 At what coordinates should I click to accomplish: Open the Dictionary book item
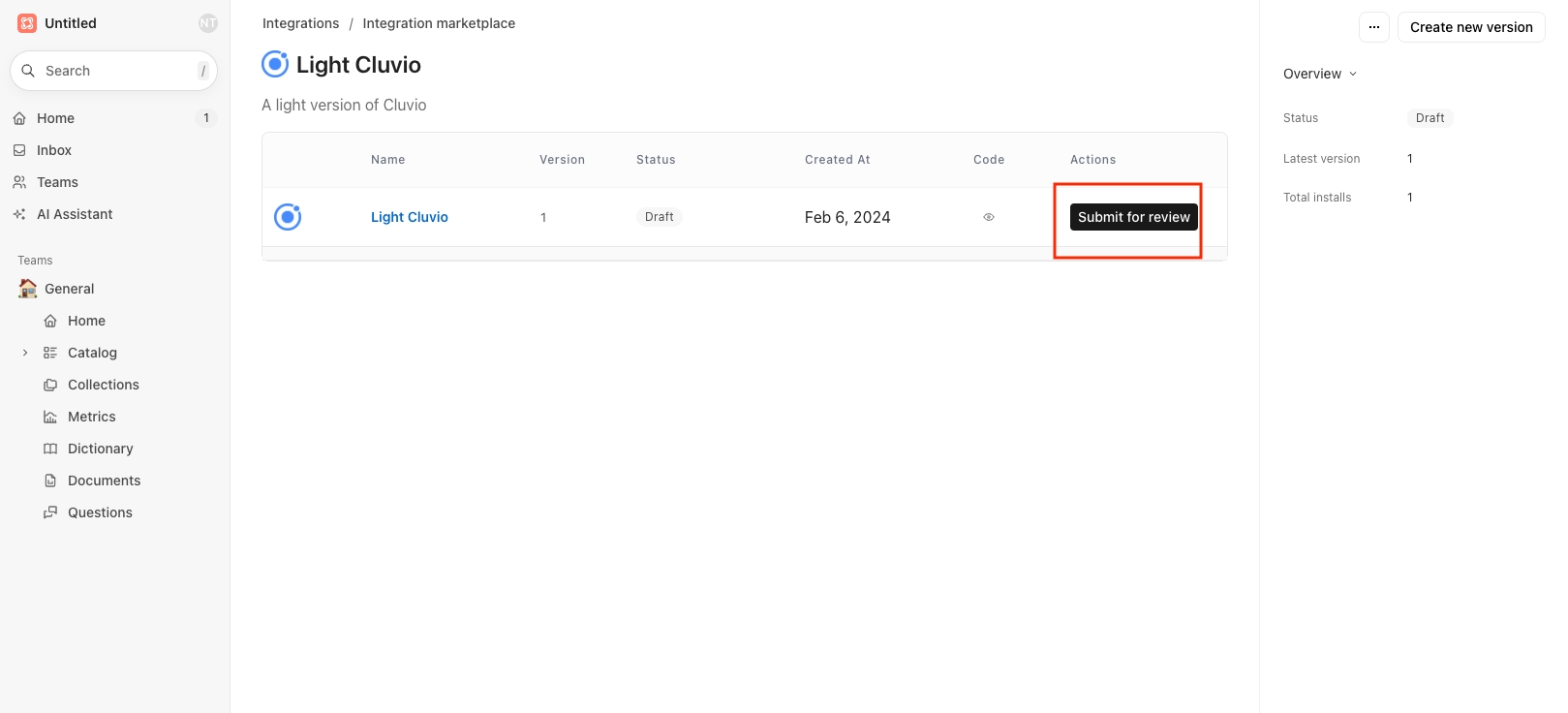pos(100,449)
